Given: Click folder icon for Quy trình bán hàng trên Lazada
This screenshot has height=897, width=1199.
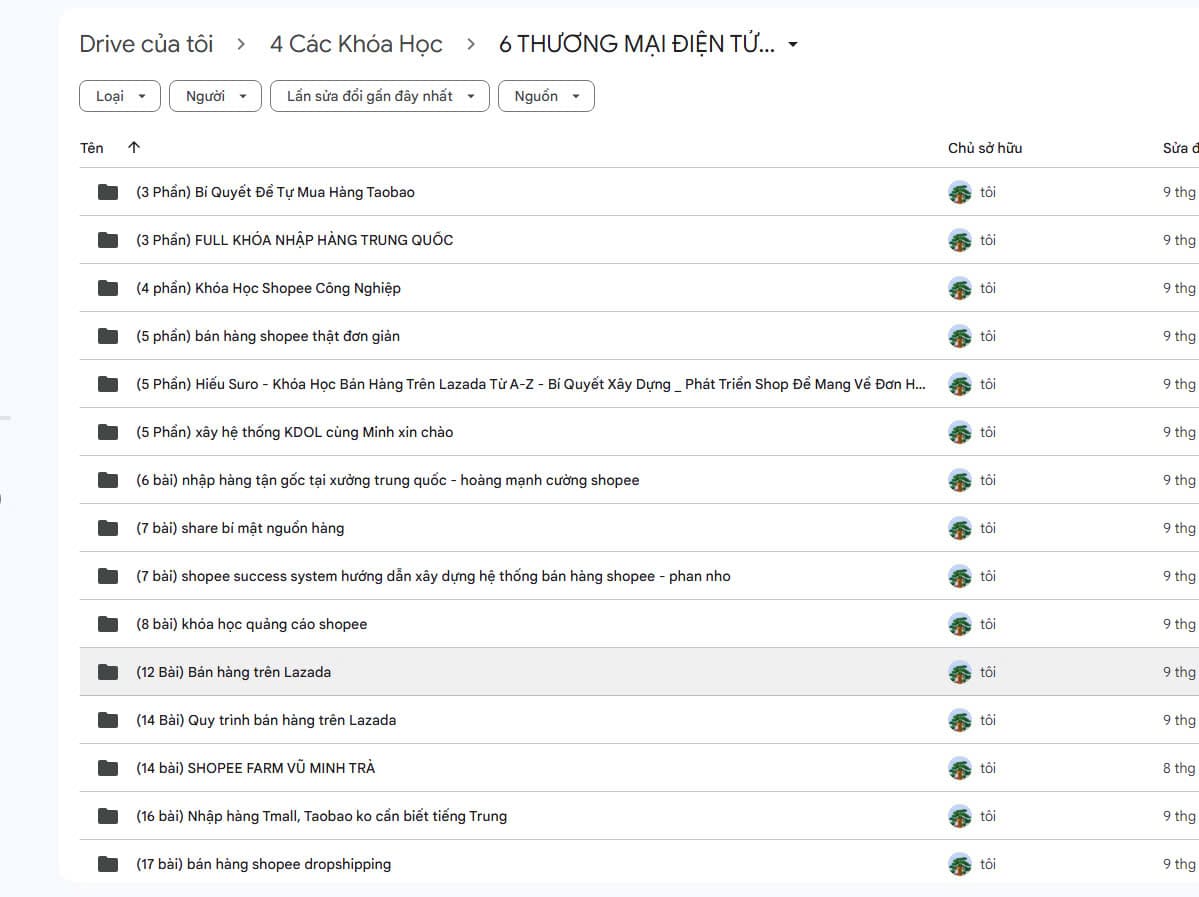Looking at the screenshot, I should coord(108,720).
